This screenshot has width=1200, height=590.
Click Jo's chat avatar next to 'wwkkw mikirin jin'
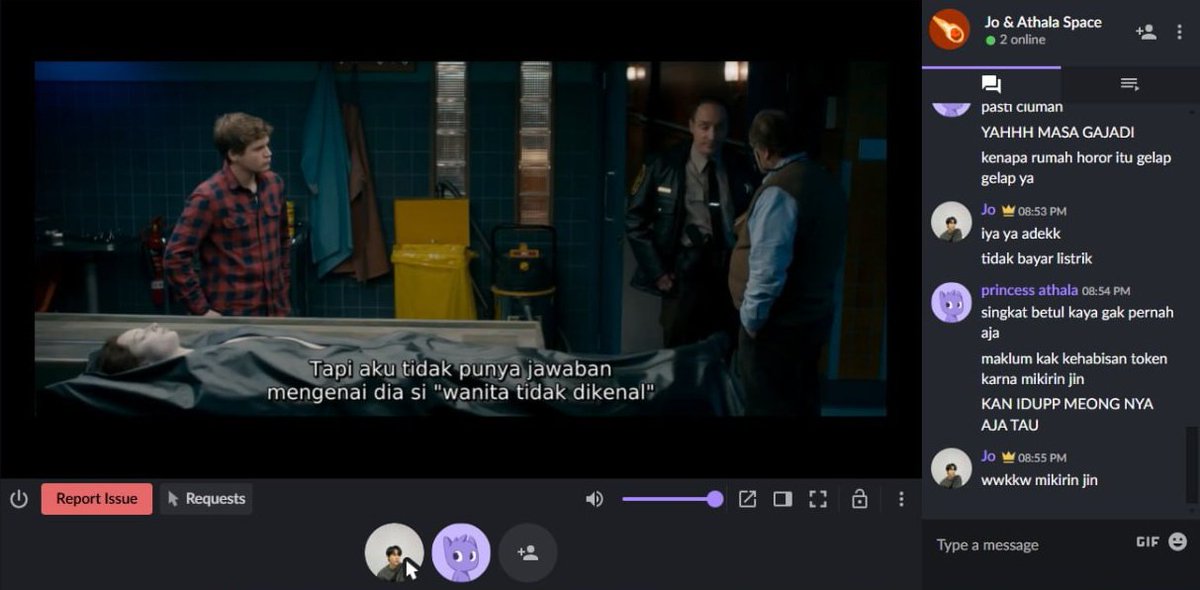(951, 468)
